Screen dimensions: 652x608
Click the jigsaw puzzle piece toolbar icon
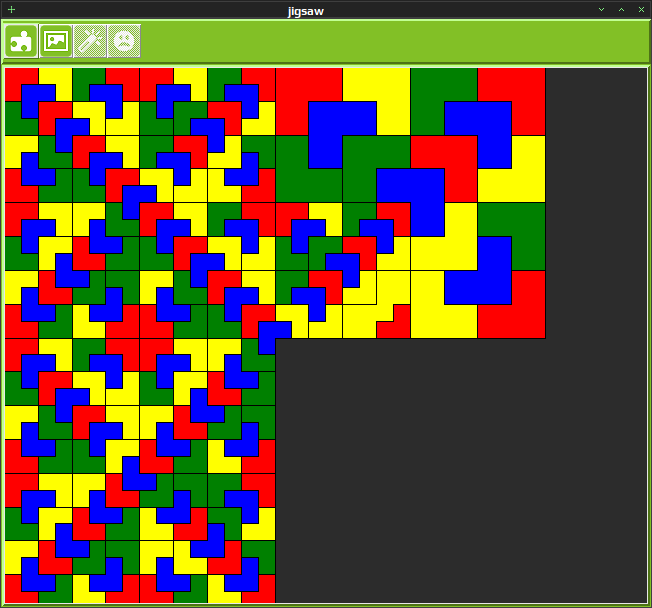(x=21, y=41)
